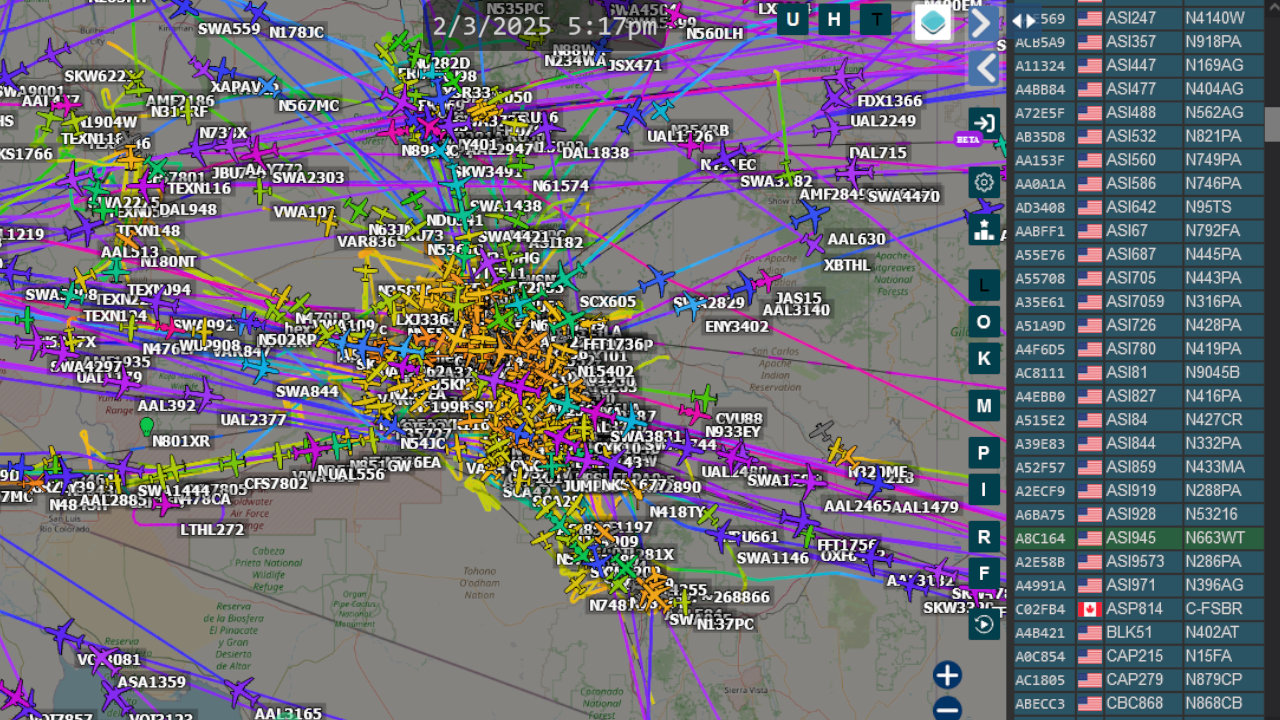Click hex code AC8111 in the table
Viewport: 1280px width, 720px height.
point(1040,373)
